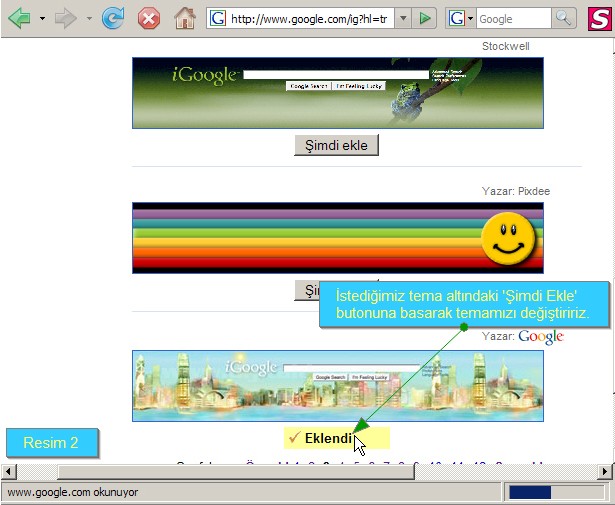Click the author name Pixdee

[x=534, y=191]
